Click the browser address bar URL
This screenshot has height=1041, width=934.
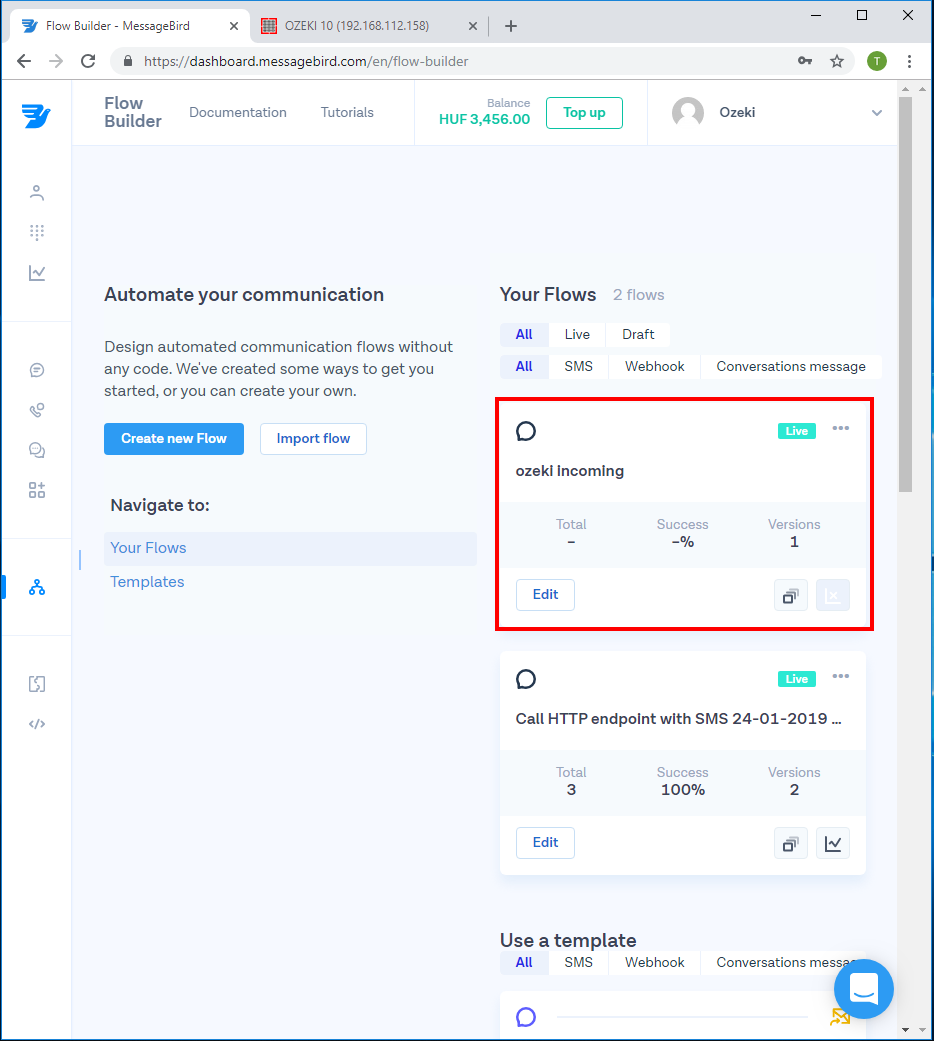coord(306,61)
